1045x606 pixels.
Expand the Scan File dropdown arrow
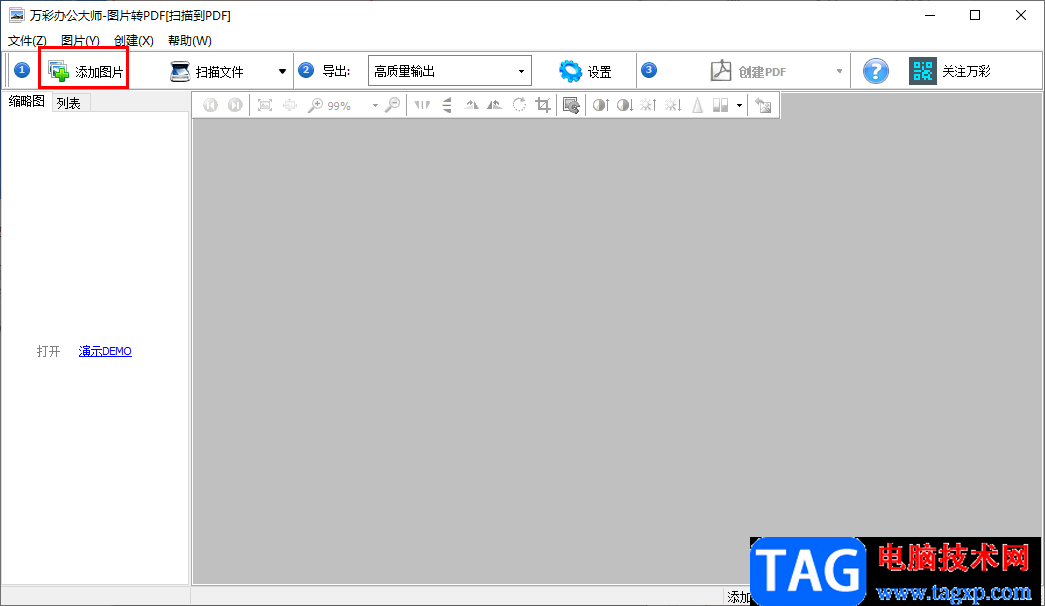tap(282, 71)
